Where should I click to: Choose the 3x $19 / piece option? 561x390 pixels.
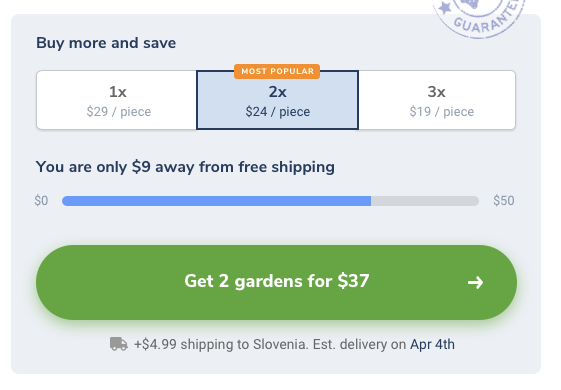click(x=437, y=100)
